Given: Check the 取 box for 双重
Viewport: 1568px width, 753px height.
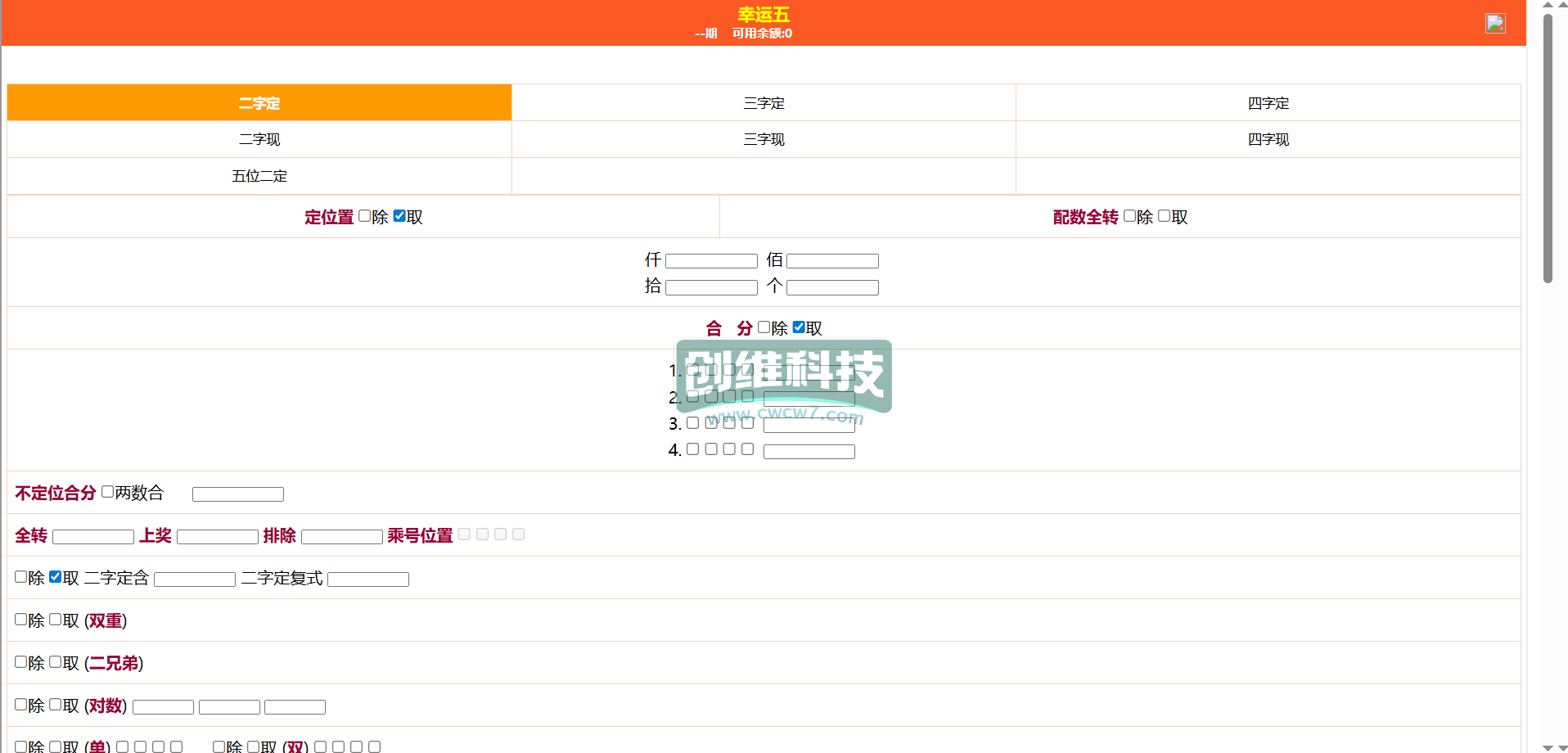Looking at the screenshot, I should (x=56, y=619).
